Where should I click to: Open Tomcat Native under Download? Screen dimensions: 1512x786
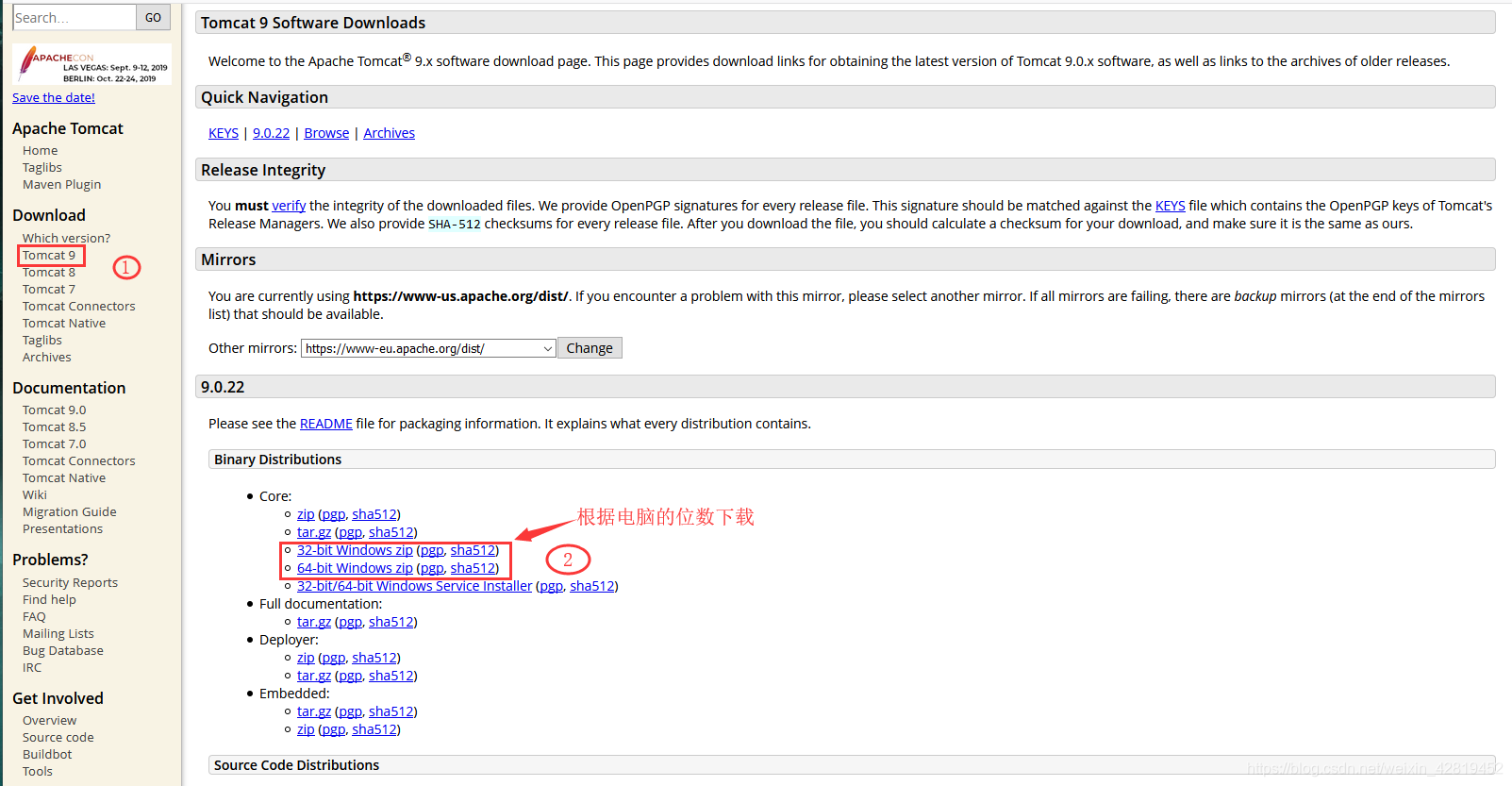tap(64, 324)
